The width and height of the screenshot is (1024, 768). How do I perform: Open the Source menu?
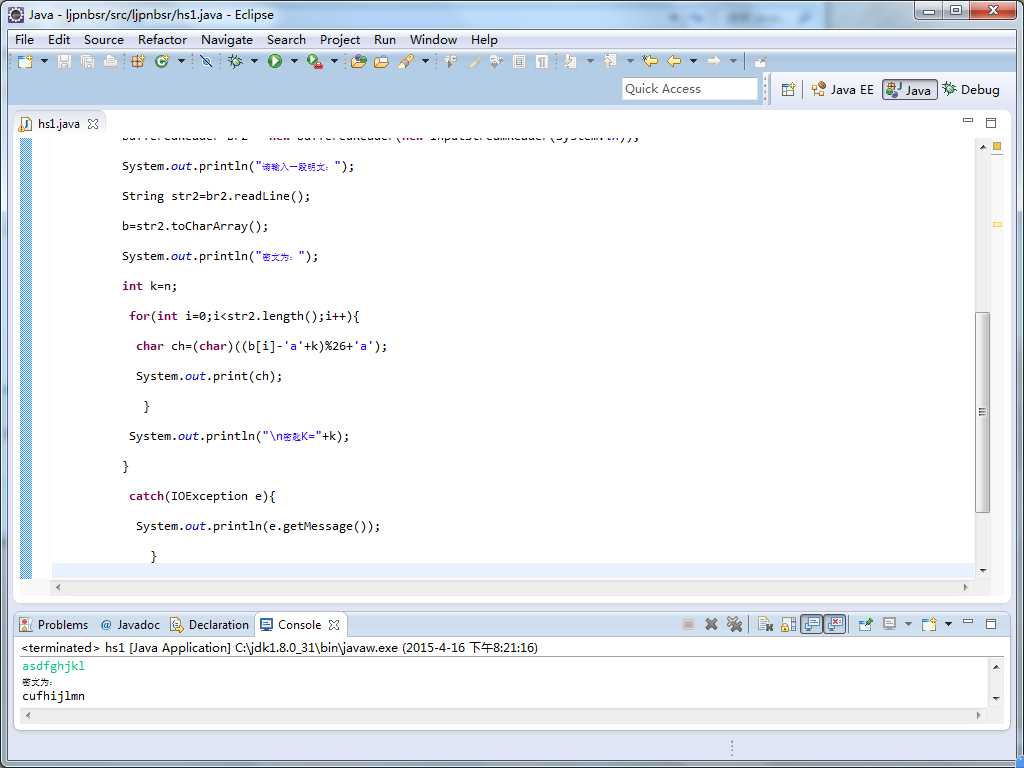pos(104,40)
